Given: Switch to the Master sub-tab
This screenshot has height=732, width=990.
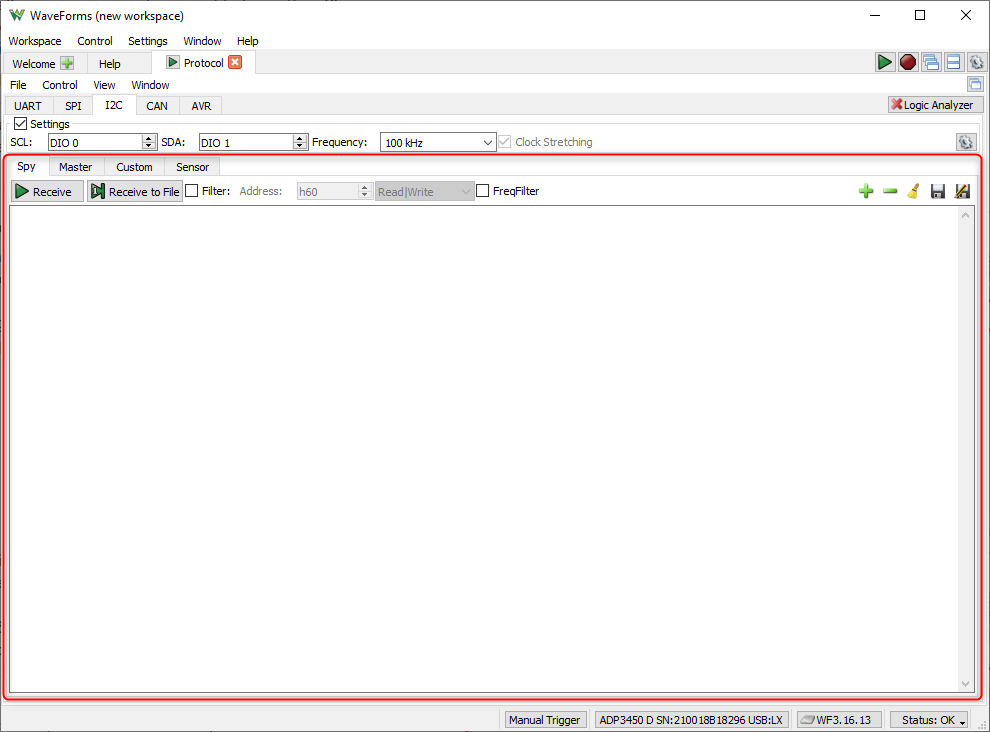Looking at the screenshot, I should pos(76,167).
